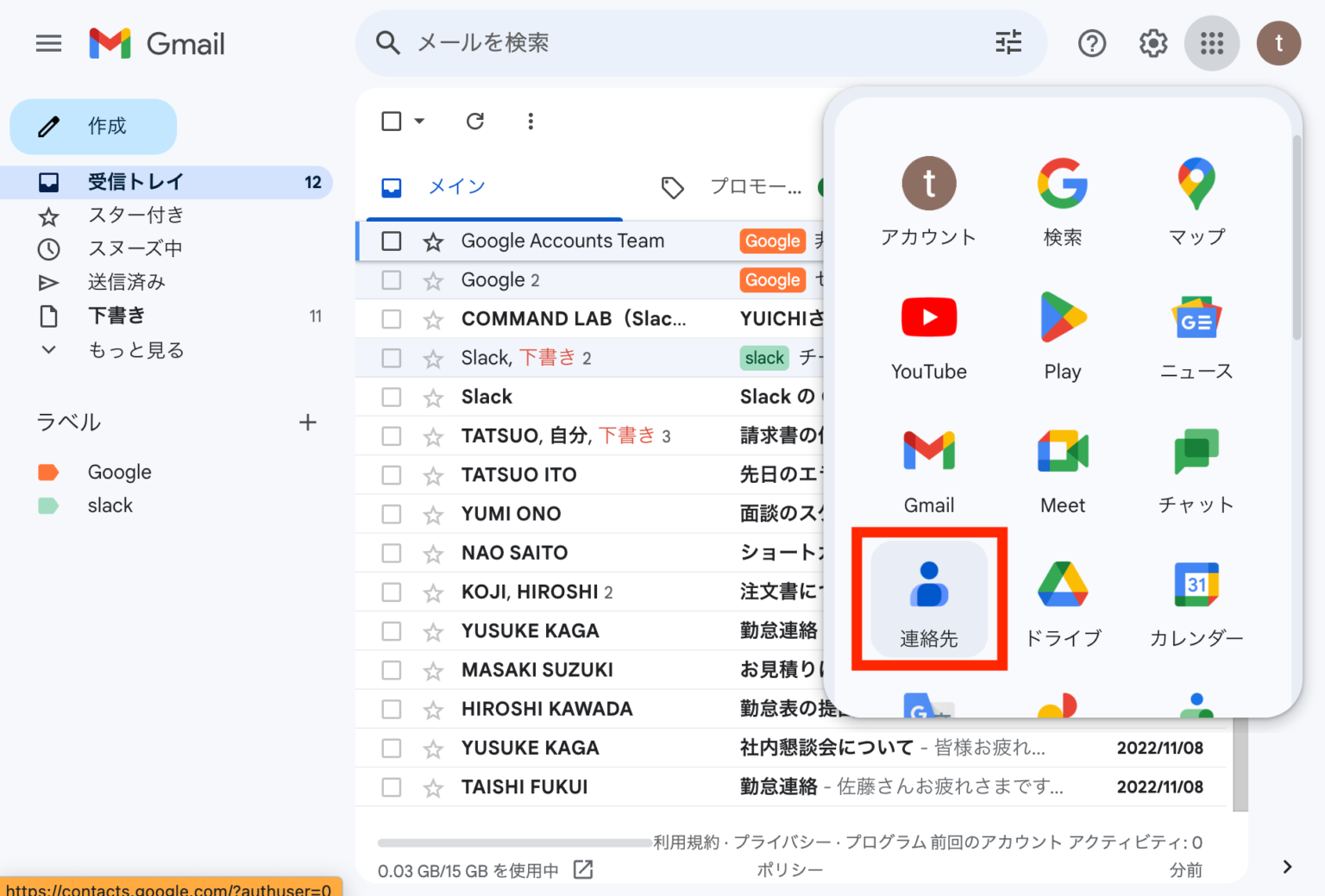Screen dimensions: 1325x896
Task: Click the Gmail settings gear icon
Action: click(1153, 43)
